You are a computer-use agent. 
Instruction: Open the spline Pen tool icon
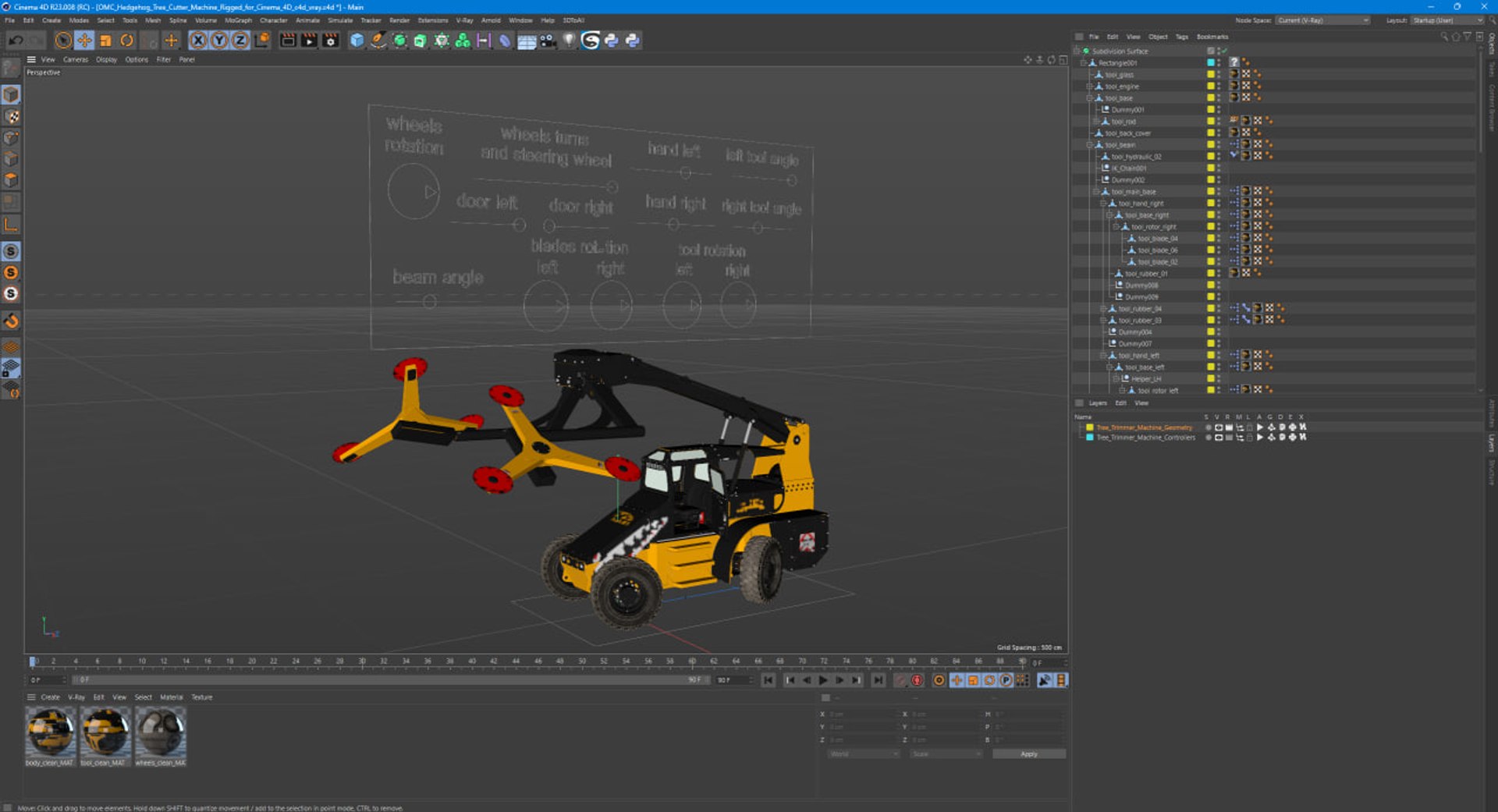coord(378,41)
